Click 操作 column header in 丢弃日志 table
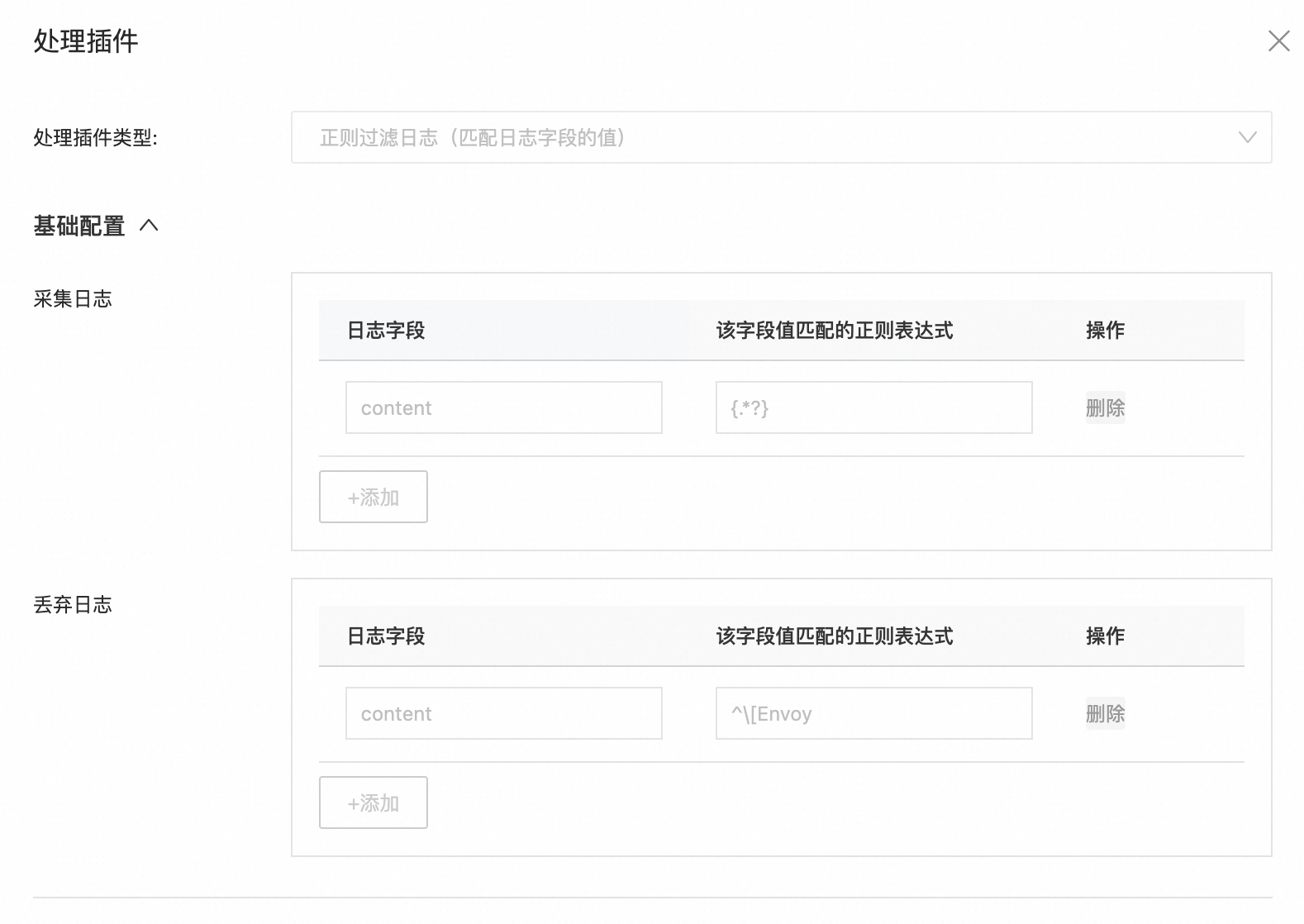Viewport: 1304px width, 924px height. pyautogui.click(x=1105, y=636)
